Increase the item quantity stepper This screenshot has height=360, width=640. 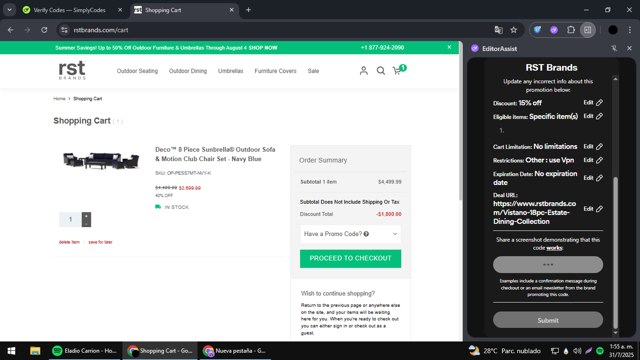coord(86,216)
